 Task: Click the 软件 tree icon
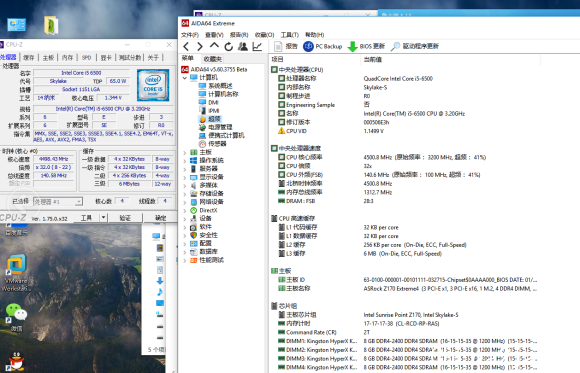point(193,227)
